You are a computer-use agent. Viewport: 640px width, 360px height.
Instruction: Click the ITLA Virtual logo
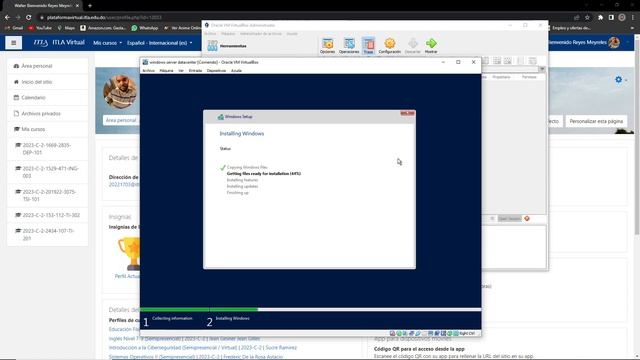[59, 42]
